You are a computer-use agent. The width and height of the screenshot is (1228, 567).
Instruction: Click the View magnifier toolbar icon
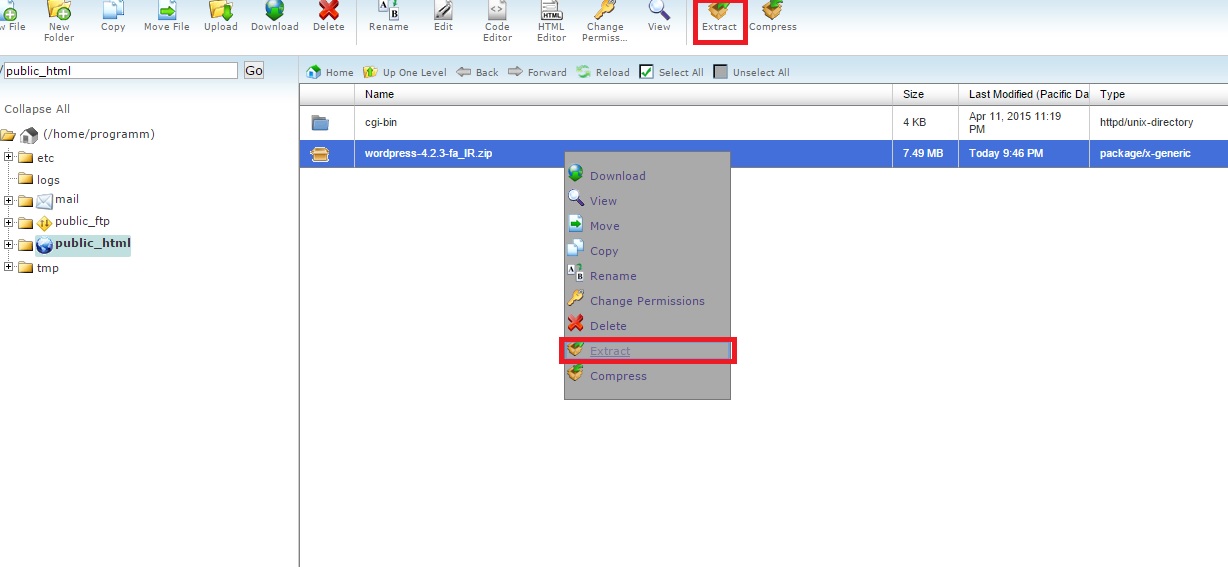coord(659,11)
